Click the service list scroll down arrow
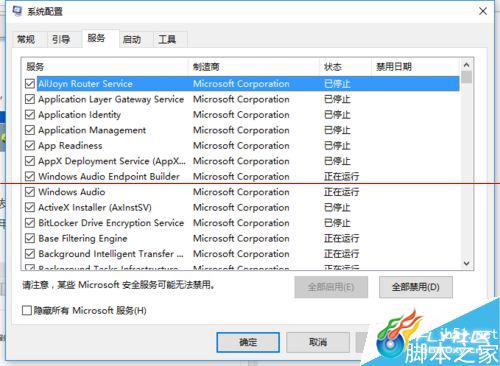Viewport: 500px width, 366px height. coord(467,263)
